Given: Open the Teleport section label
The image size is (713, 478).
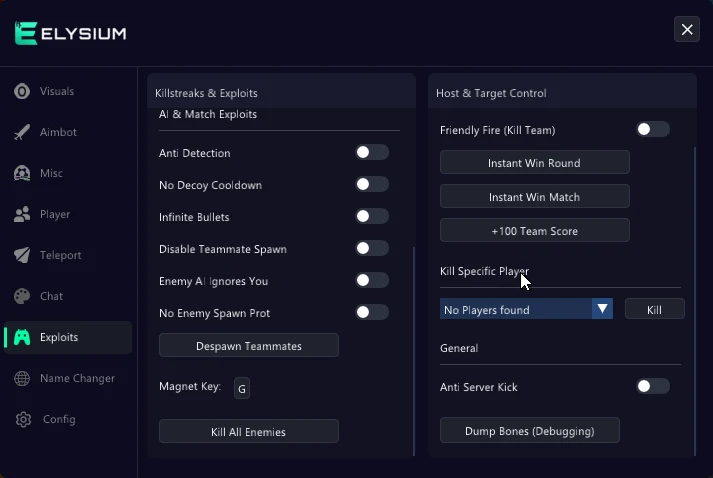Looking at the screenshot, I should [x=60, y=255].
